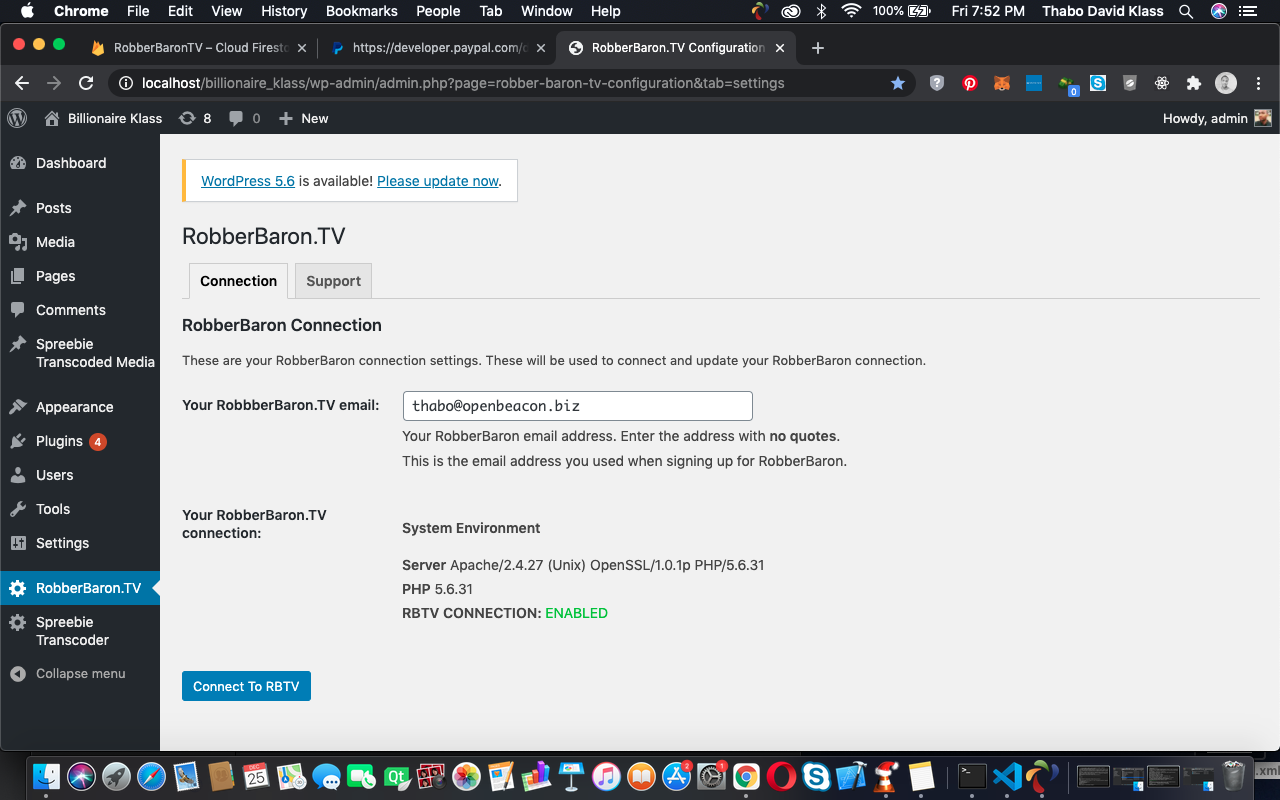Reload the current page
This screenshot has height=800, width=1280.
[x=86, y=83]
